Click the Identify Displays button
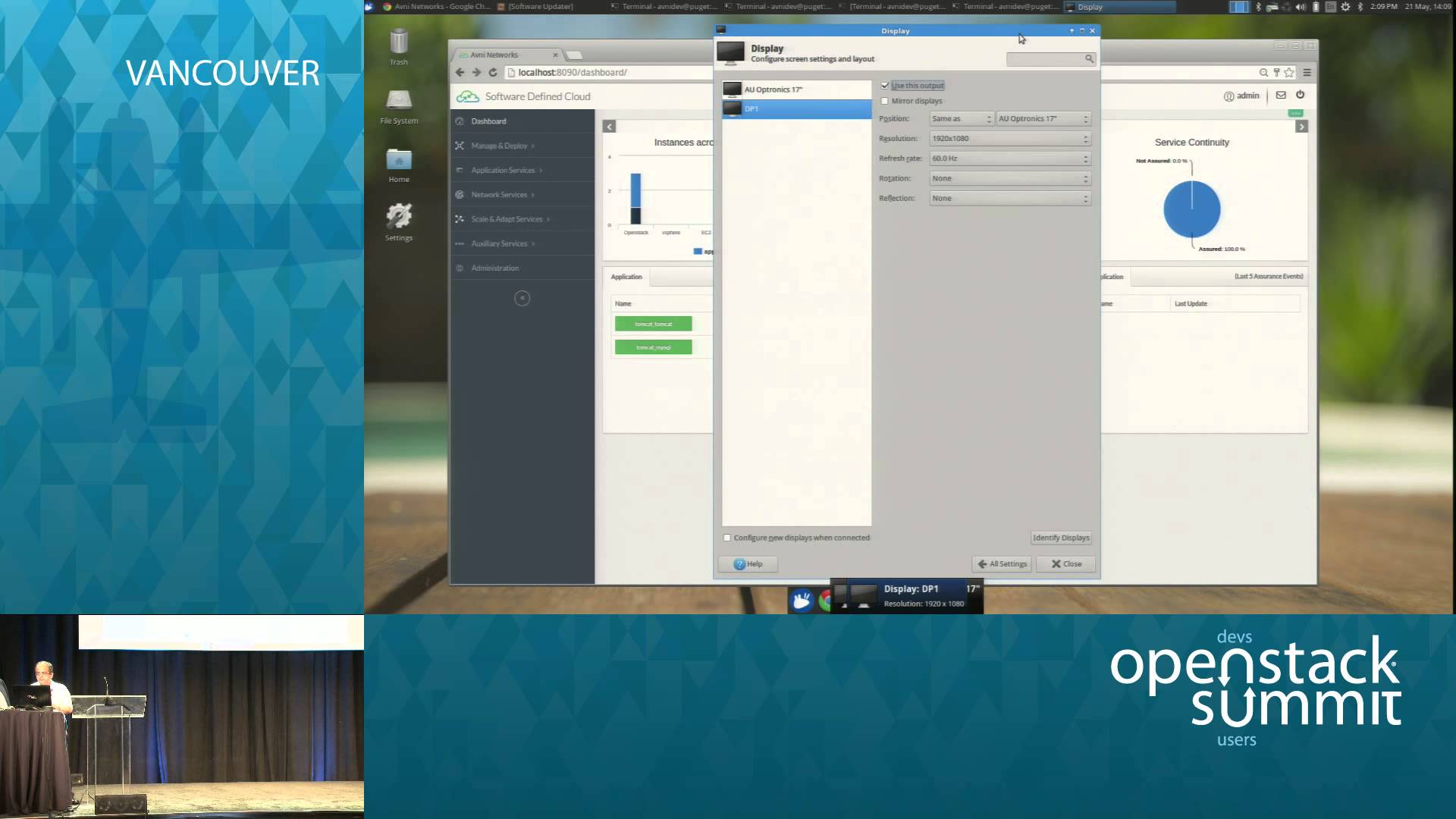This screenshot has width=1456, height=819. [1061, 538]
